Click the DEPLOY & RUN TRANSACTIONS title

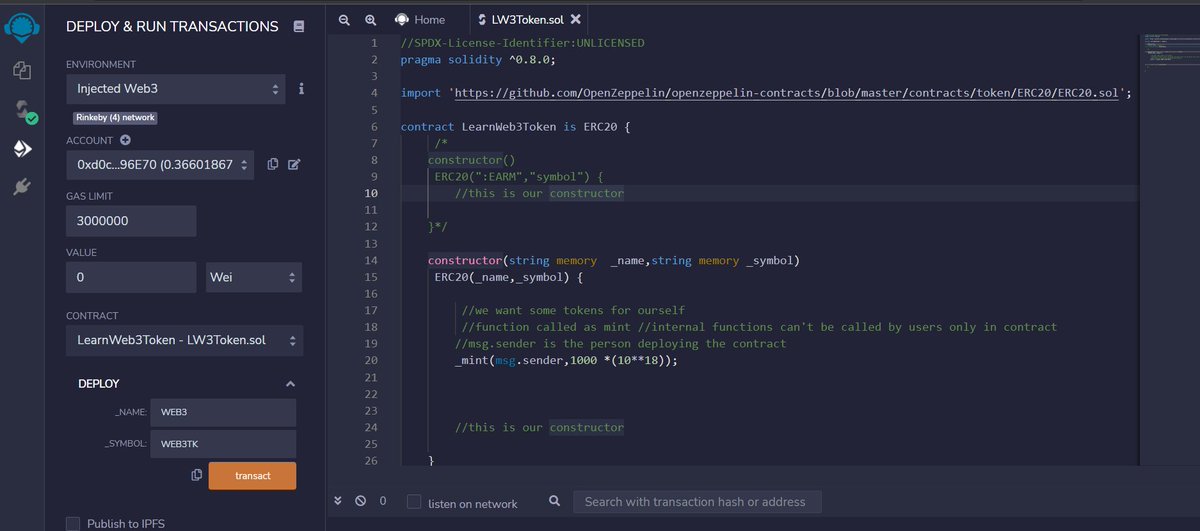coord(172,27)
